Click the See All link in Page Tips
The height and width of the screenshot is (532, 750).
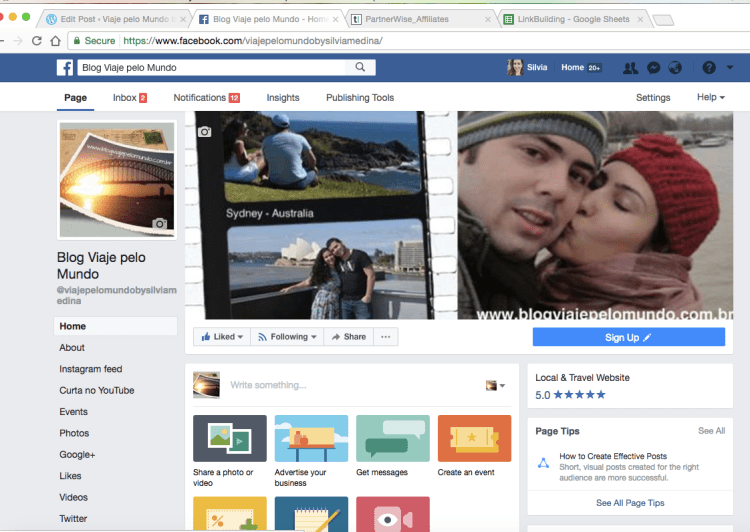[x=711, y=431]
